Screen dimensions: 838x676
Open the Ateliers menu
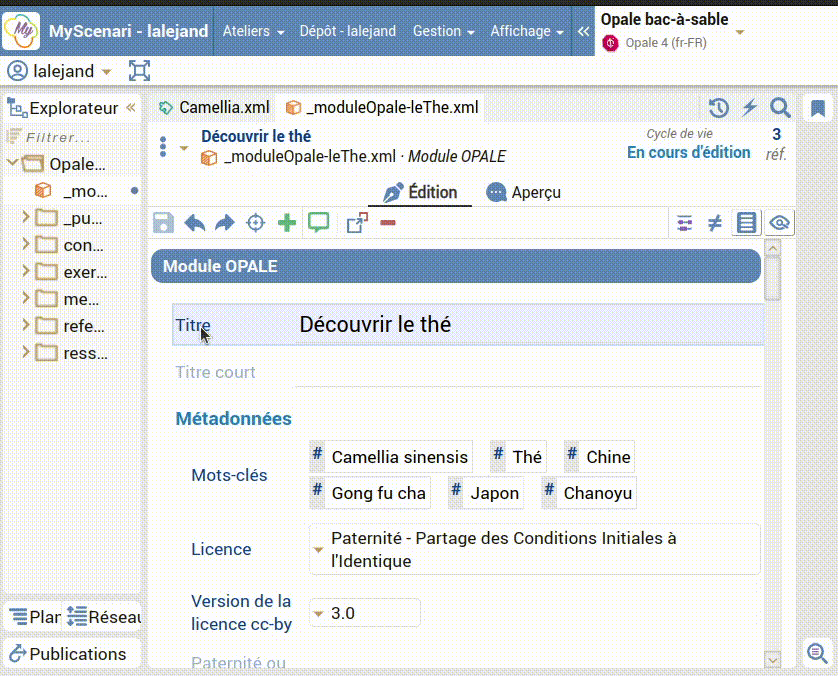(253, 31)
